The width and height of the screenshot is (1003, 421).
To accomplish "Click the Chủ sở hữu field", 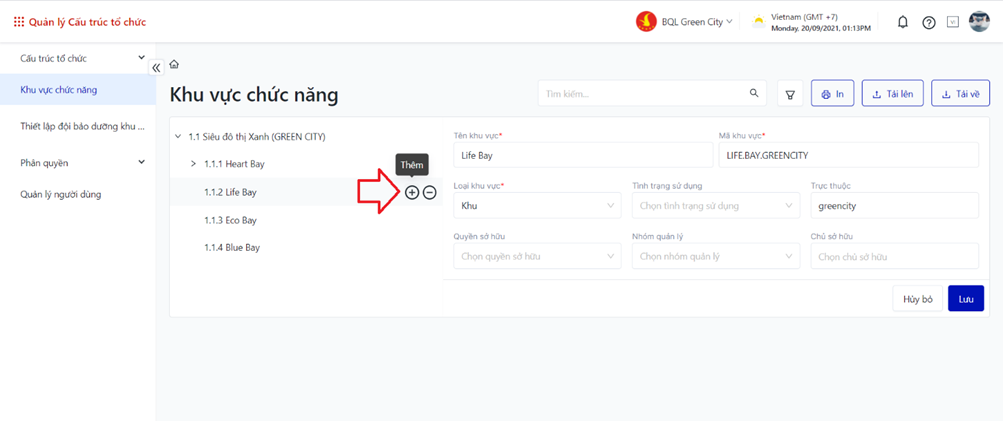I will tap(894, 256).
